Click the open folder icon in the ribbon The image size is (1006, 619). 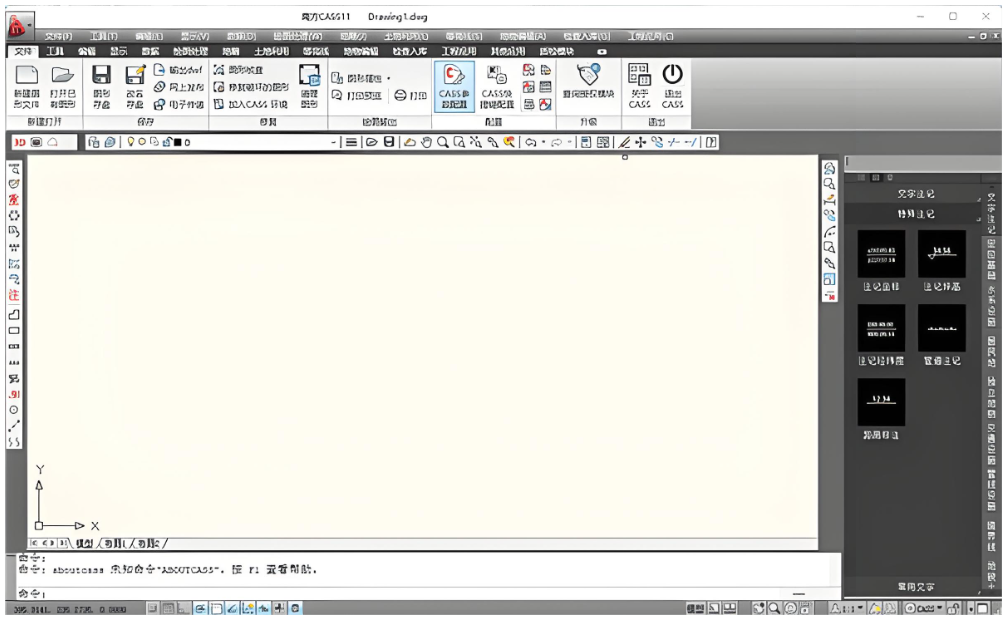point(63,76)
